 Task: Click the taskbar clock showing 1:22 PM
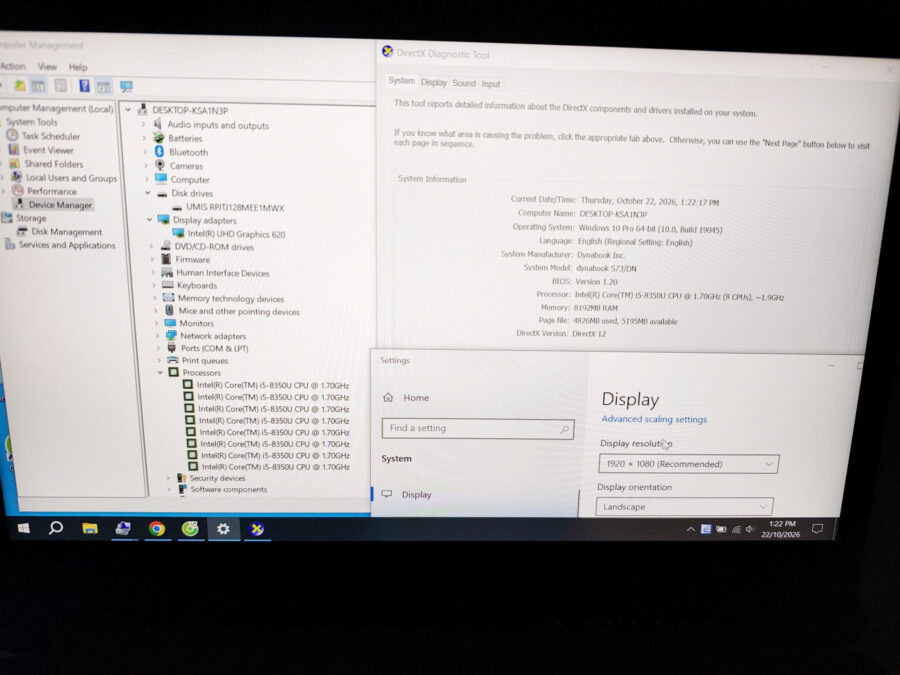click(x=781, y=529)
